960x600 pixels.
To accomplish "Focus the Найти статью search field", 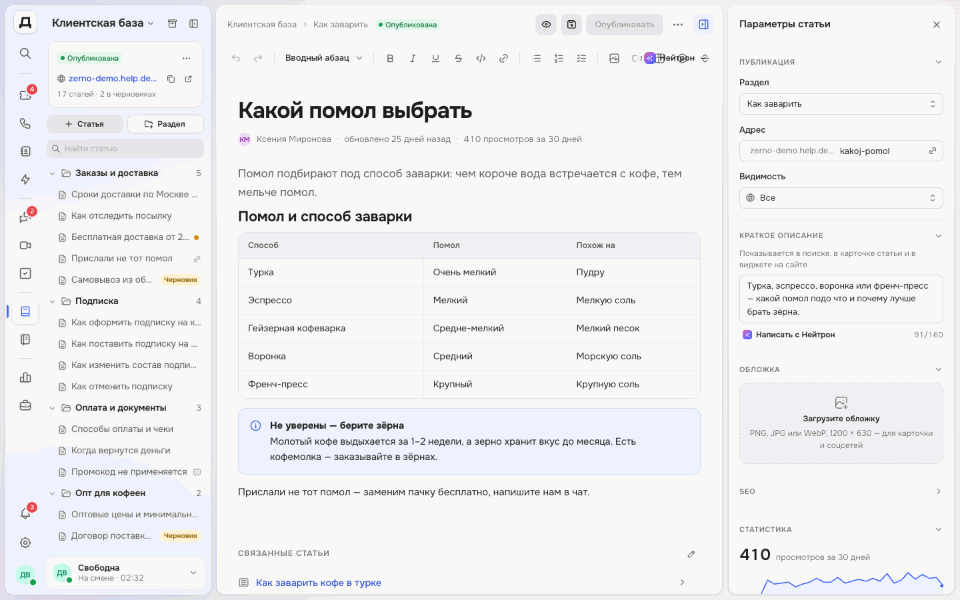I will (126, 148).
